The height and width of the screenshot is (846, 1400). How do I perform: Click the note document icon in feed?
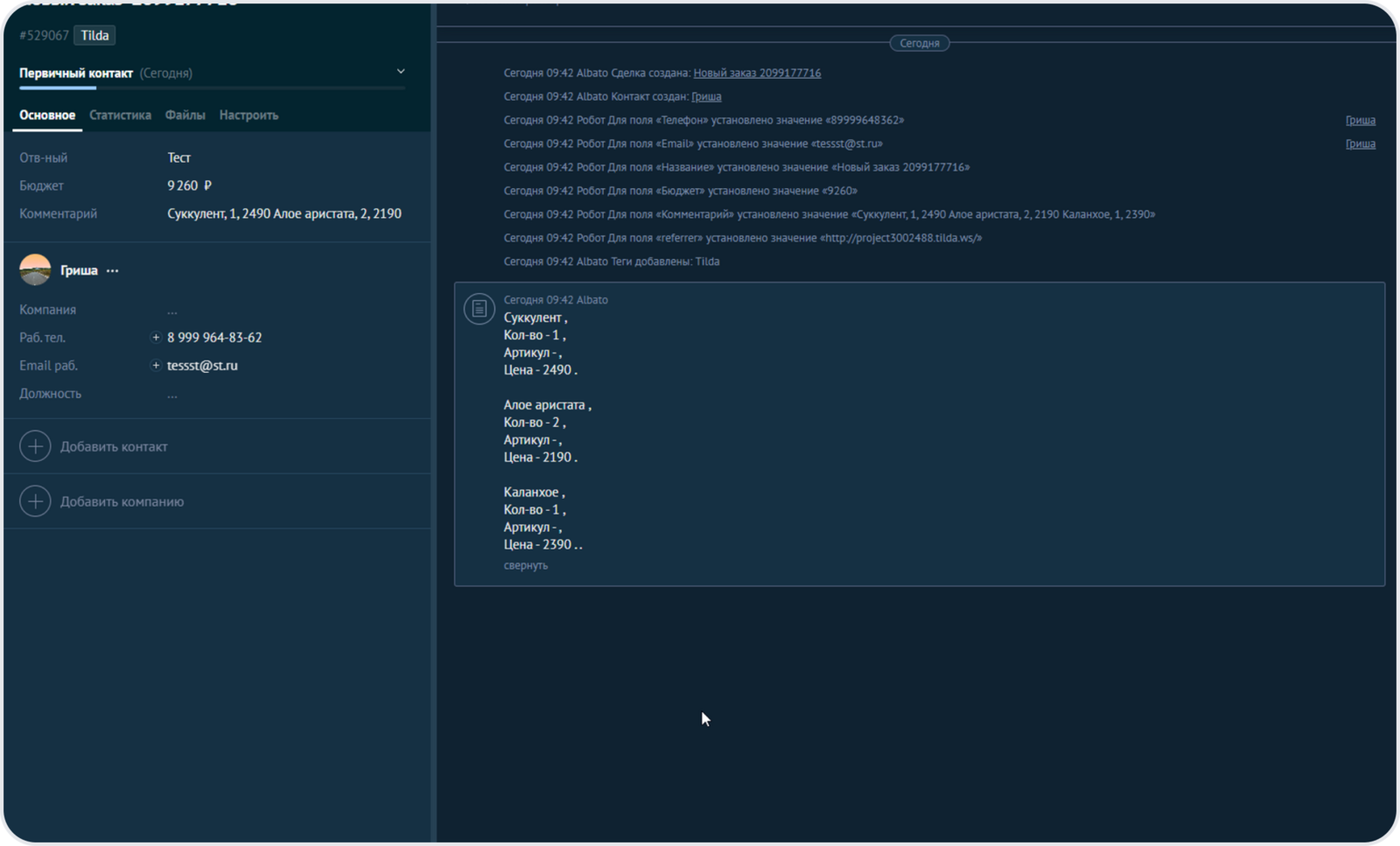(479, 308)
